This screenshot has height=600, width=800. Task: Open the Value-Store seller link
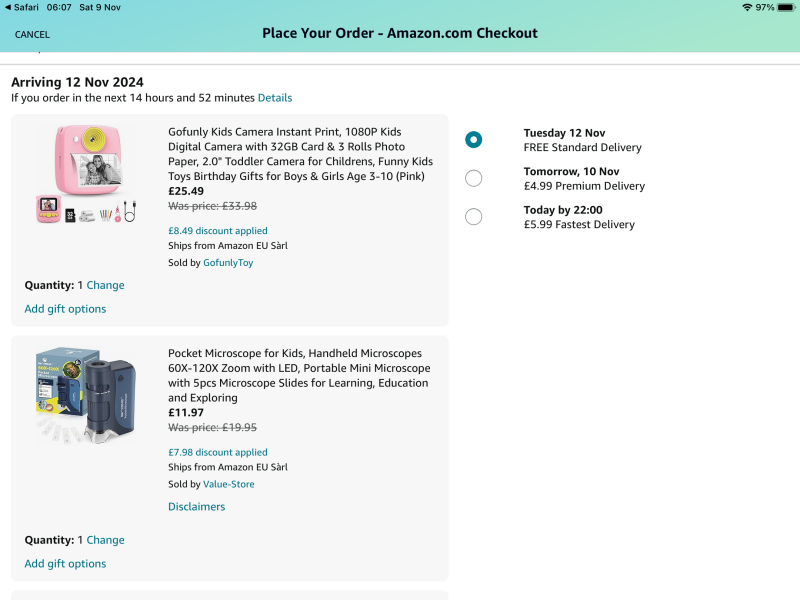[228, 484]
